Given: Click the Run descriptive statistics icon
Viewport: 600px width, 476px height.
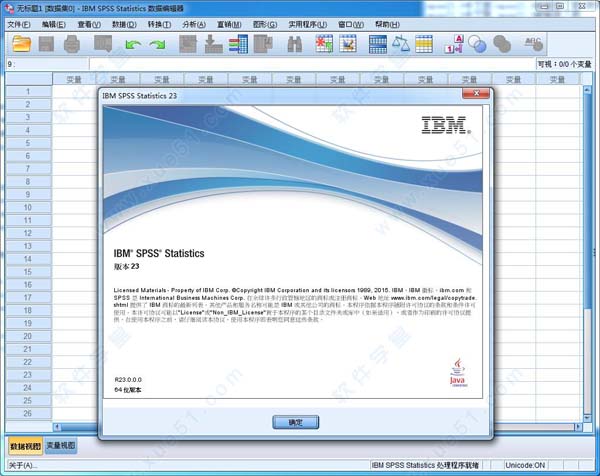Looking at the screenshot, I should (x=263, y=44).
